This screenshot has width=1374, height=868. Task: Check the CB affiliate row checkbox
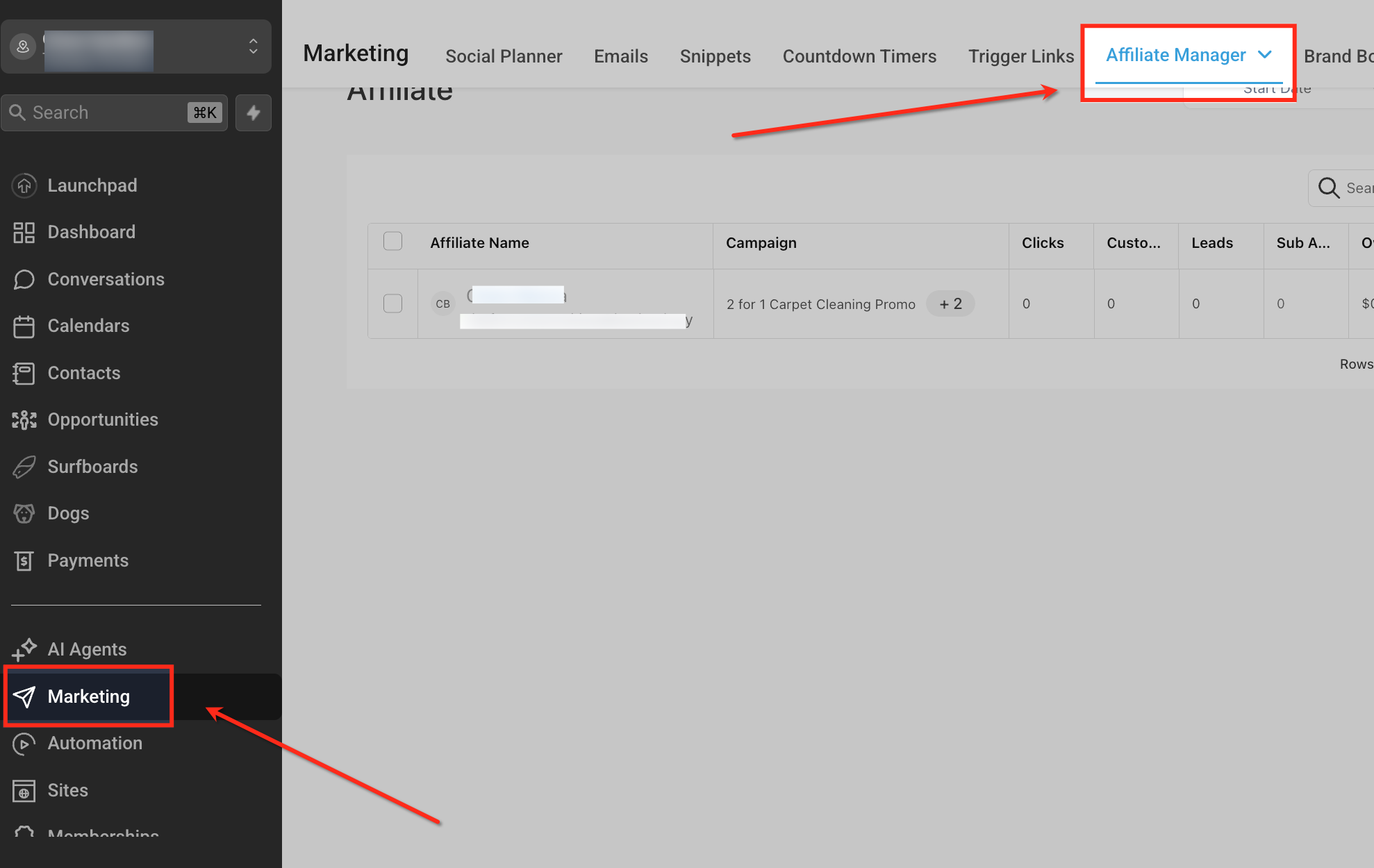393,303
